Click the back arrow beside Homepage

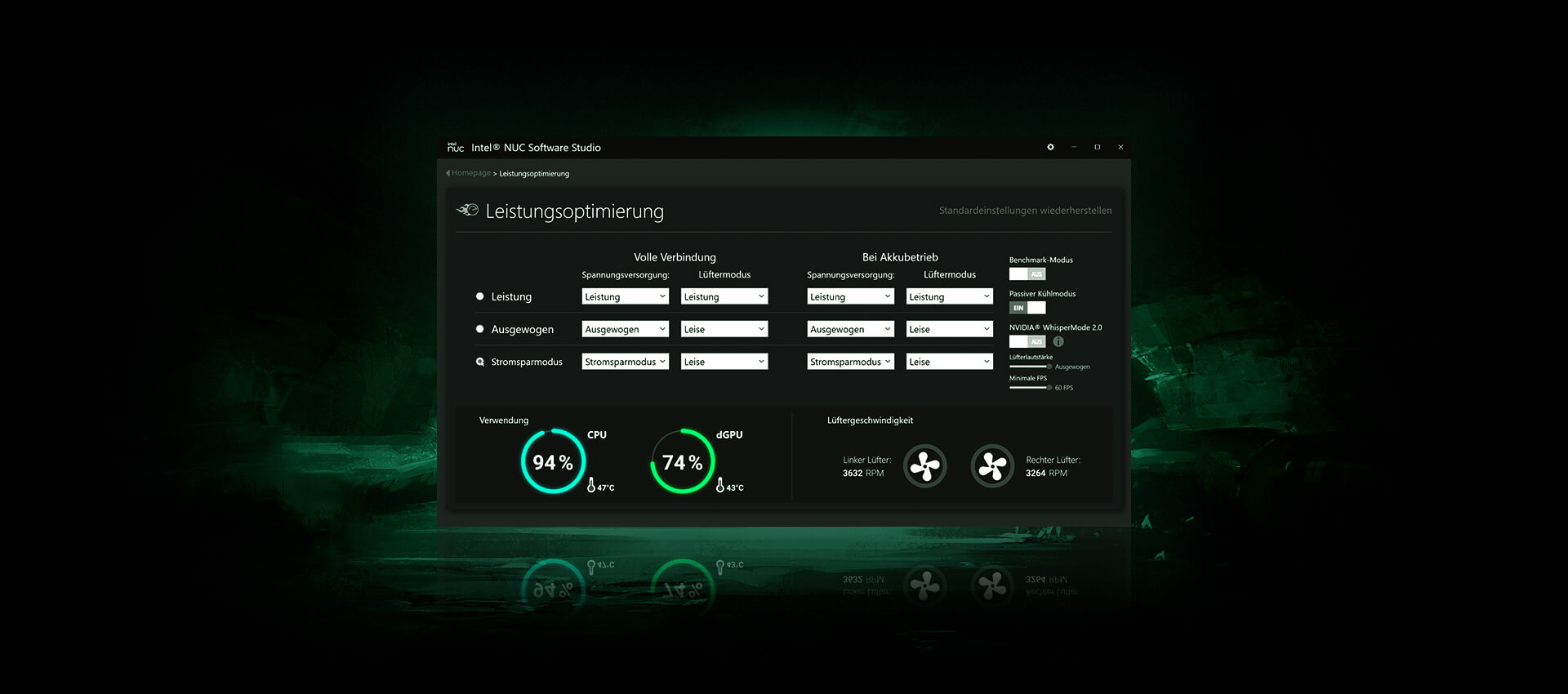coord(448,173)
